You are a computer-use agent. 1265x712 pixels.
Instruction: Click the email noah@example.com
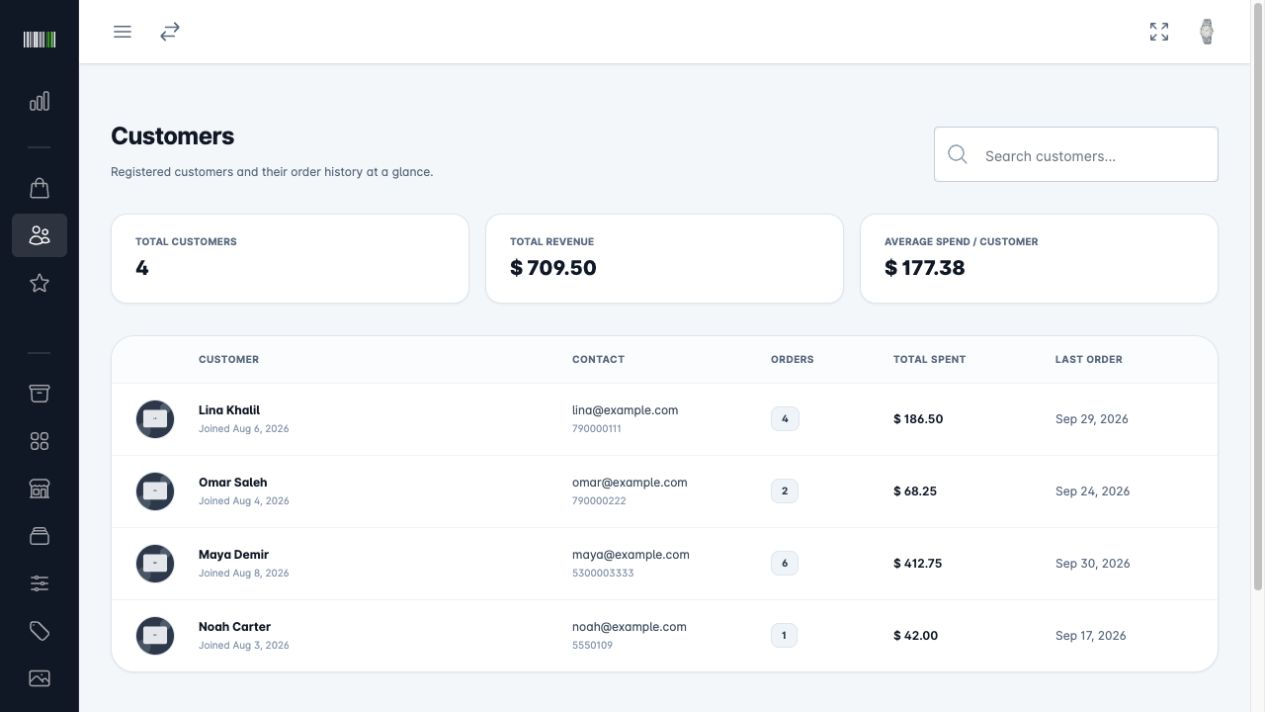[629, 627]
